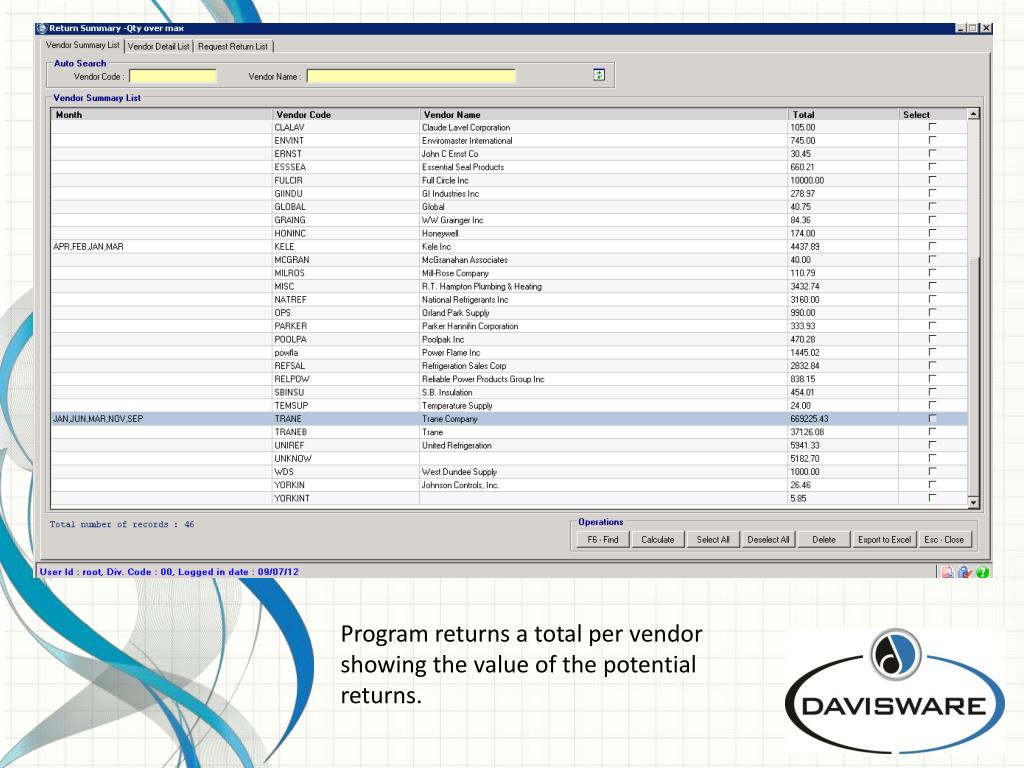Switch to the Vendor Detail List tab
Screen dimensions: 1024x768
point(159,46)
